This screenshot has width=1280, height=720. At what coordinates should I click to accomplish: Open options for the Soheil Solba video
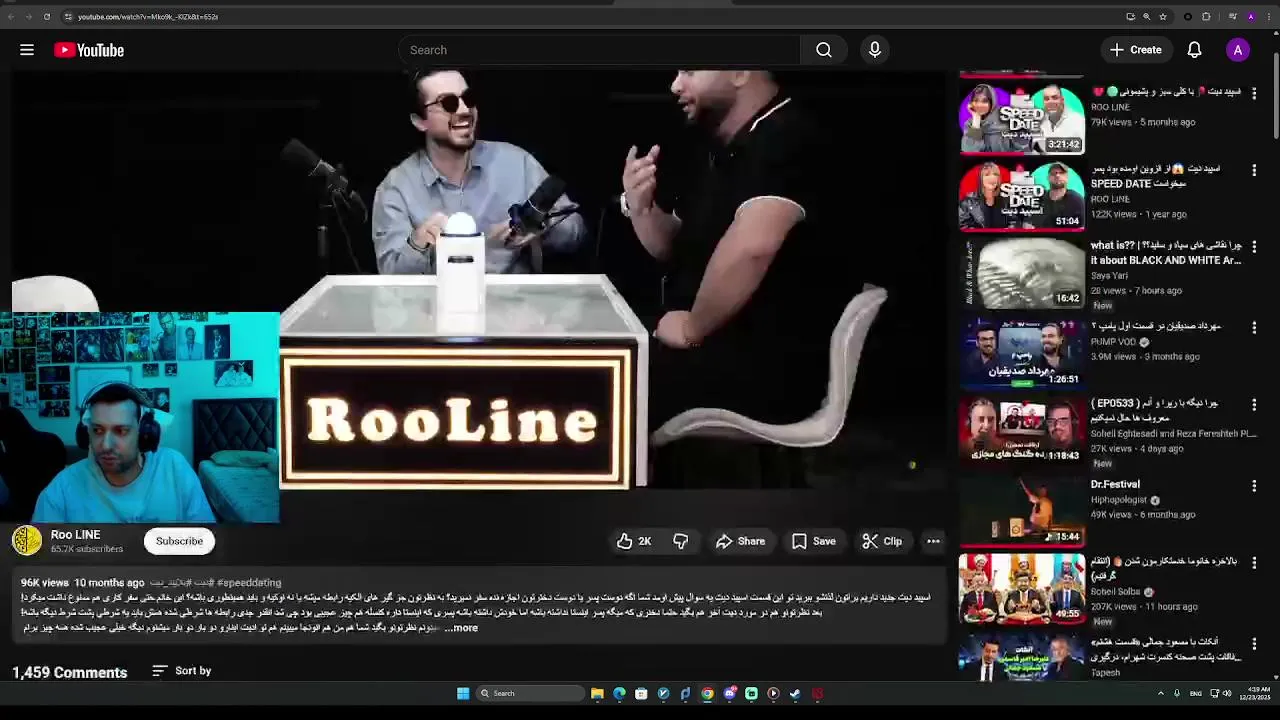1254,563
